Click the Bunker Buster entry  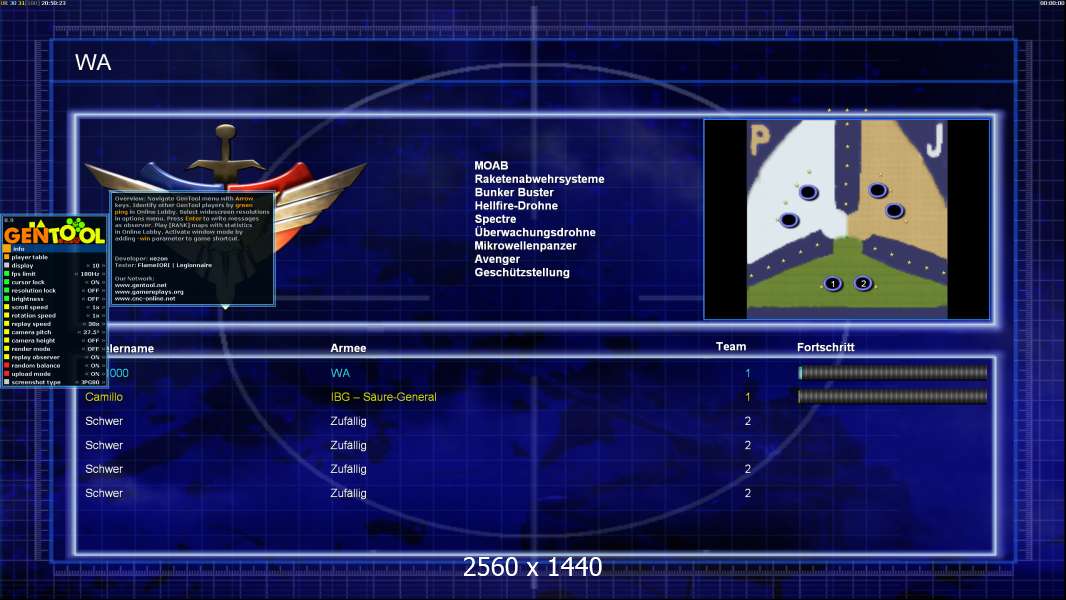click(x=514, y=192)
